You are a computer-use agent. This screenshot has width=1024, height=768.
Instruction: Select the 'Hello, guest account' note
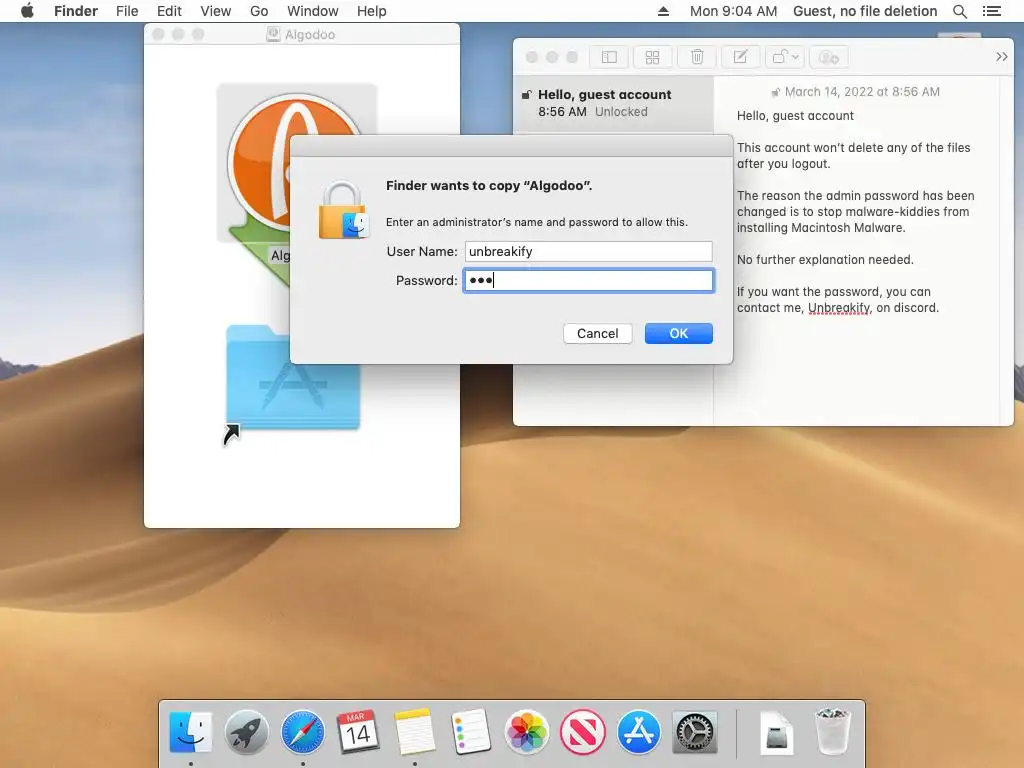tap(613, 103)
